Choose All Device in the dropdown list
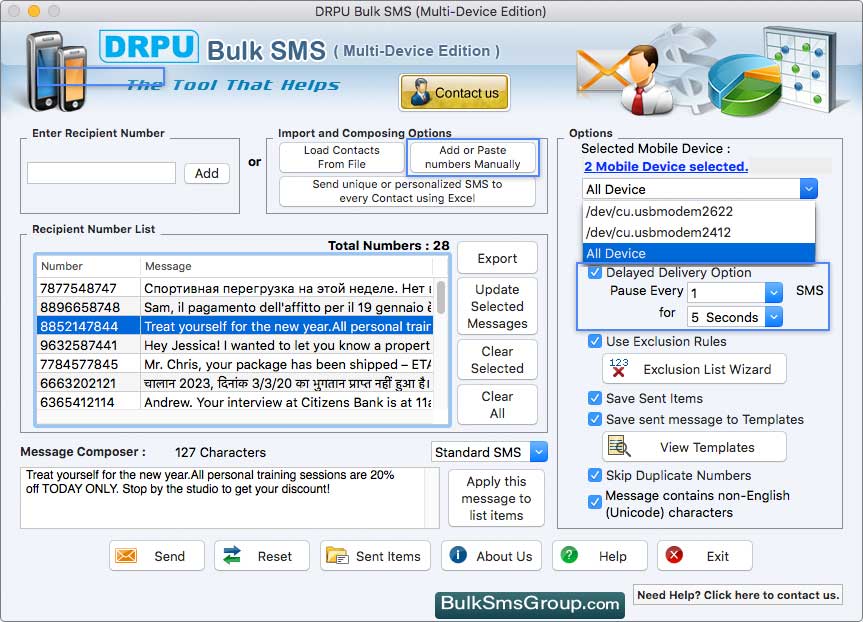 [x=698, y=253]
